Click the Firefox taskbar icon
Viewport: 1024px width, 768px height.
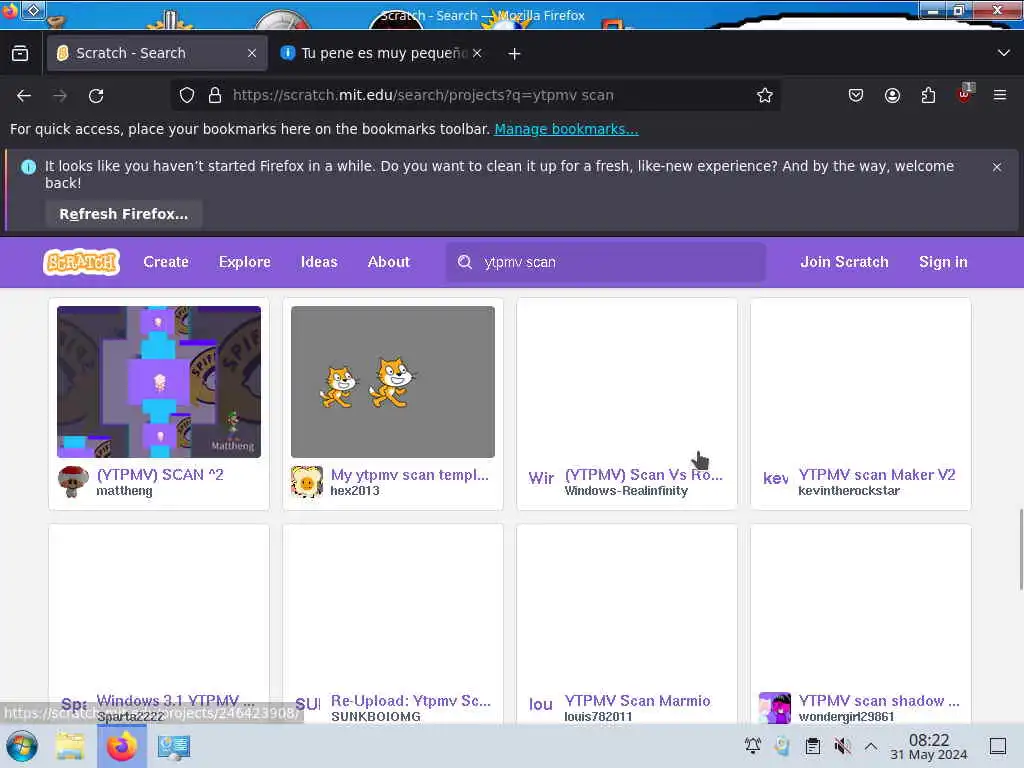point(121,746)
